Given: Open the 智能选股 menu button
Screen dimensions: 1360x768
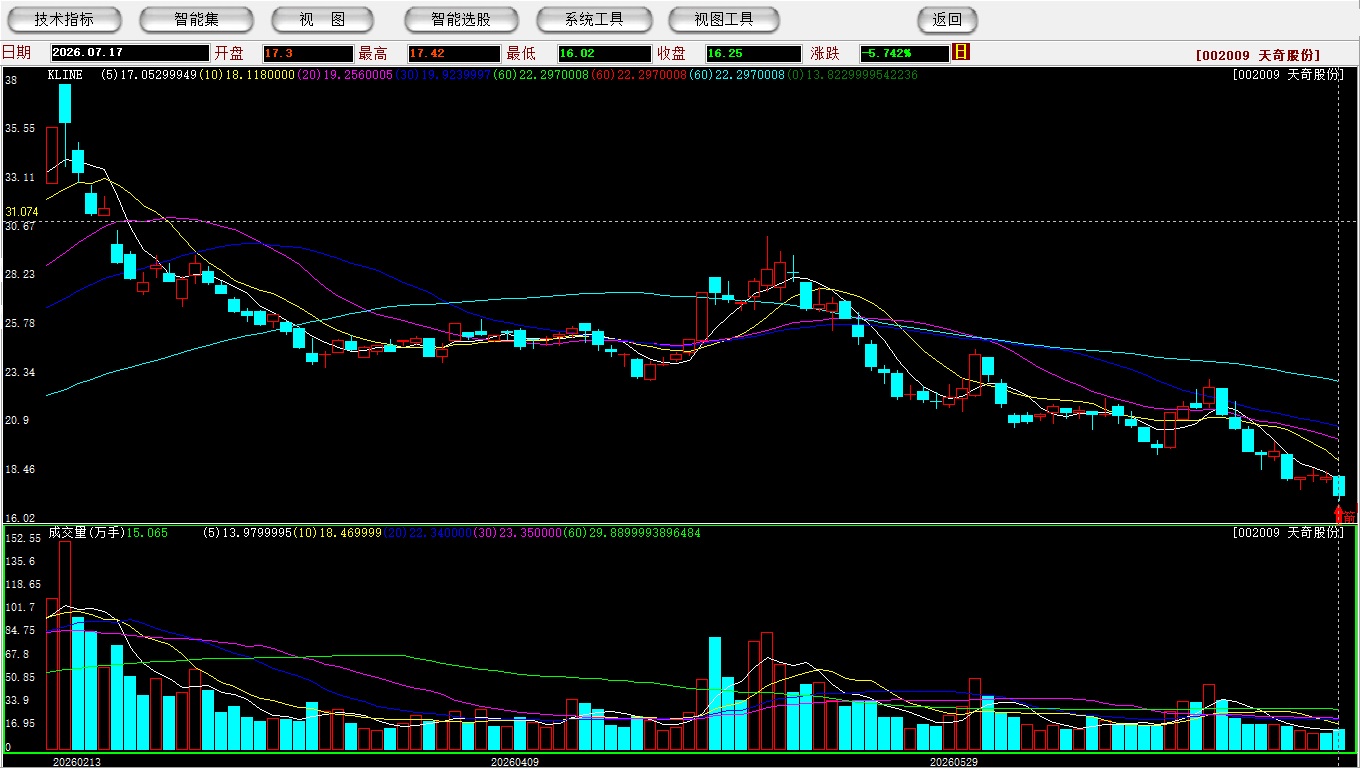Looking at the screenshot, I should click(x=461, y=19).
